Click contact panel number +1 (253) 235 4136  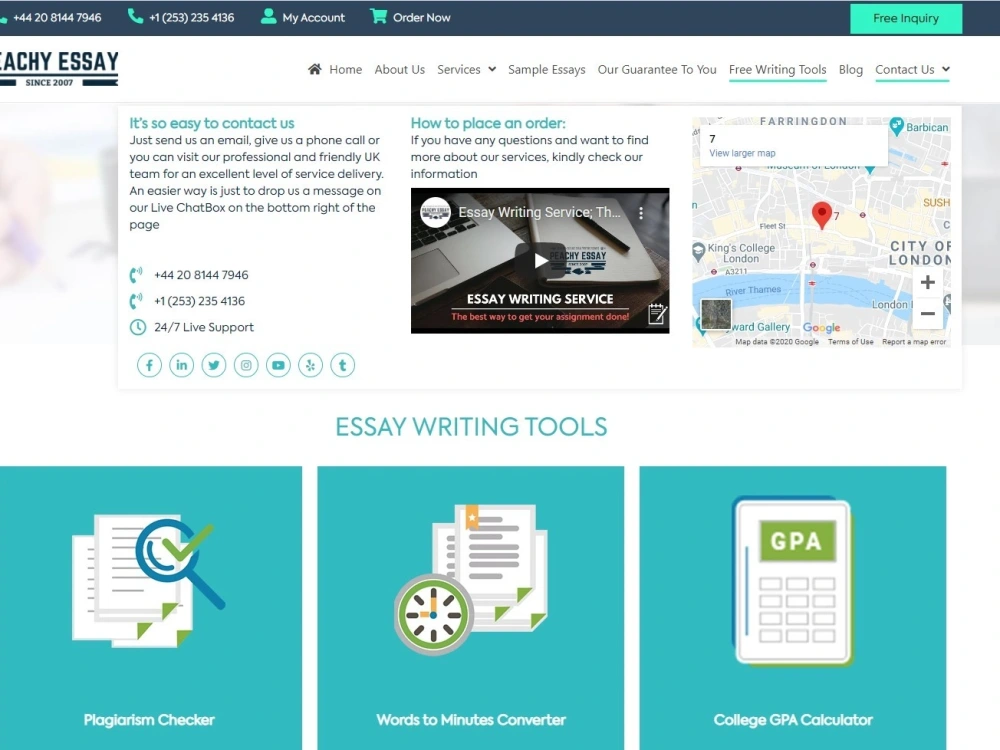click(x=200, y=301)
